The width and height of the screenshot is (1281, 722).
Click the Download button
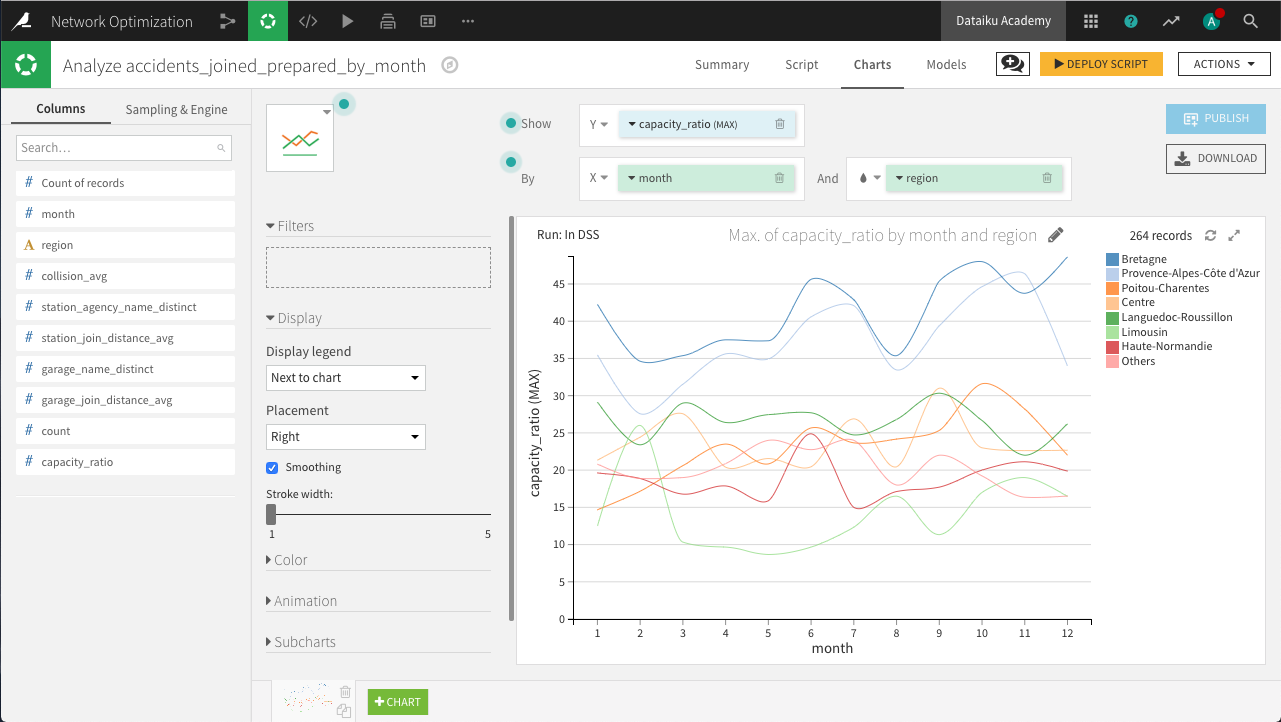tap(1215, 158)
